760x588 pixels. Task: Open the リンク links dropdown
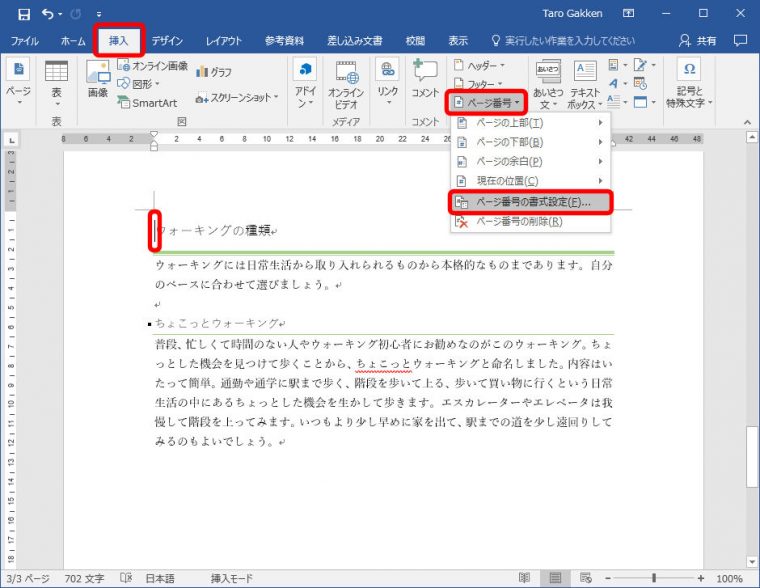(388, 83)
